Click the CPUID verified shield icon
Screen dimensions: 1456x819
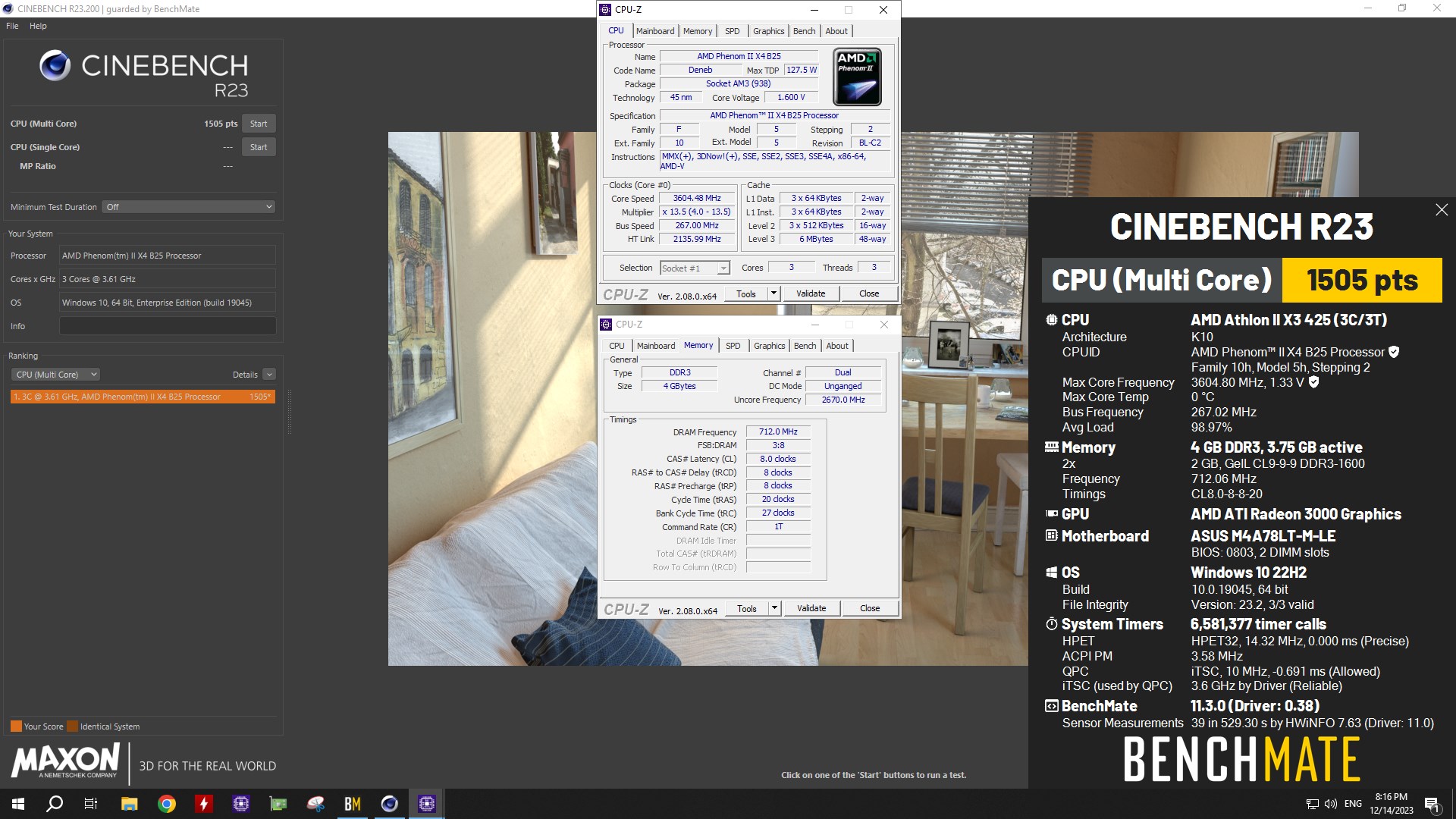(1394, 352)
